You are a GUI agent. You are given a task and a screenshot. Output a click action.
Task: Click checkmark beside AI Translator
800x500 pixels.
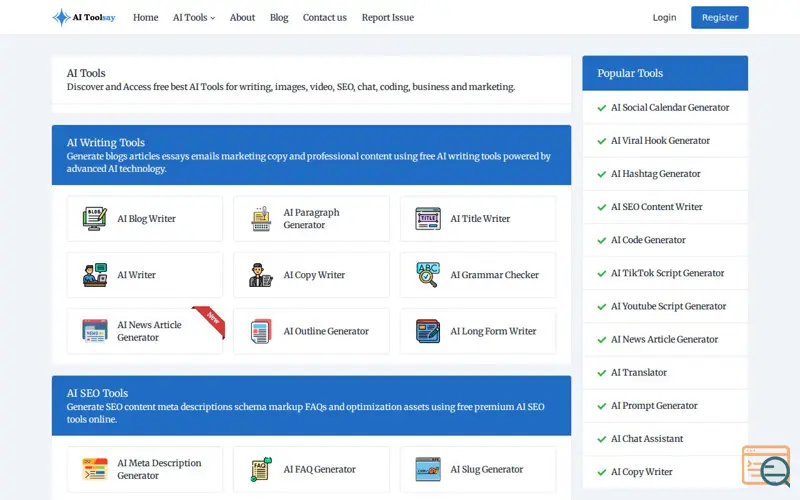click(x=602, y=373)
